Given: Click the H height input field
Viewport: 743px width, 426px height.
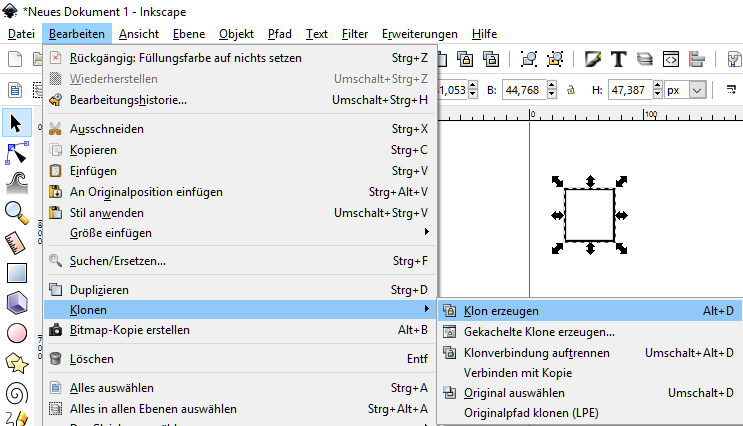Looking at the screenshot, I should click(x=630, y=90).
